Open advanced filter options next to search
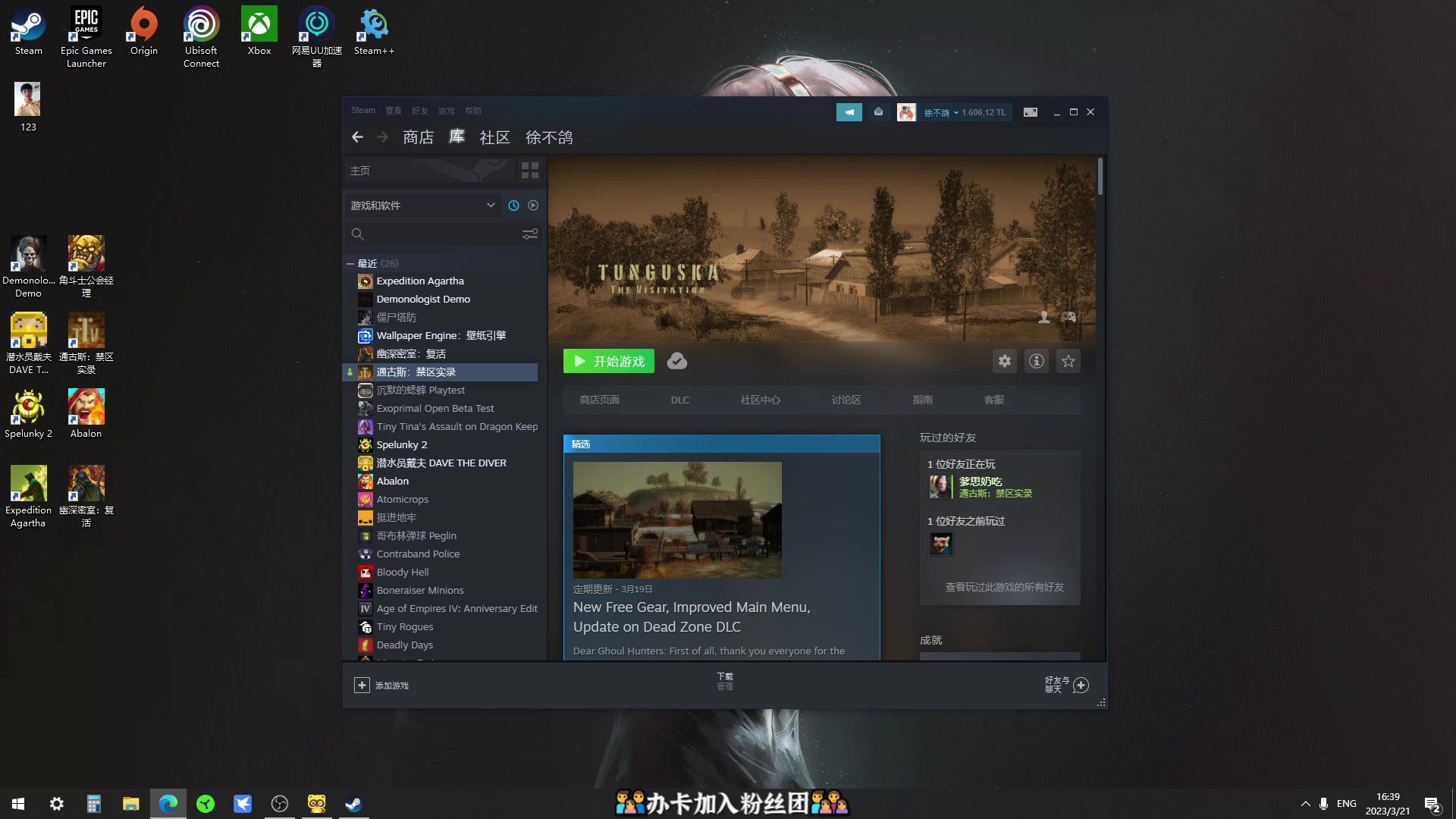This screenshot has height=819, width=1456. 530,234
